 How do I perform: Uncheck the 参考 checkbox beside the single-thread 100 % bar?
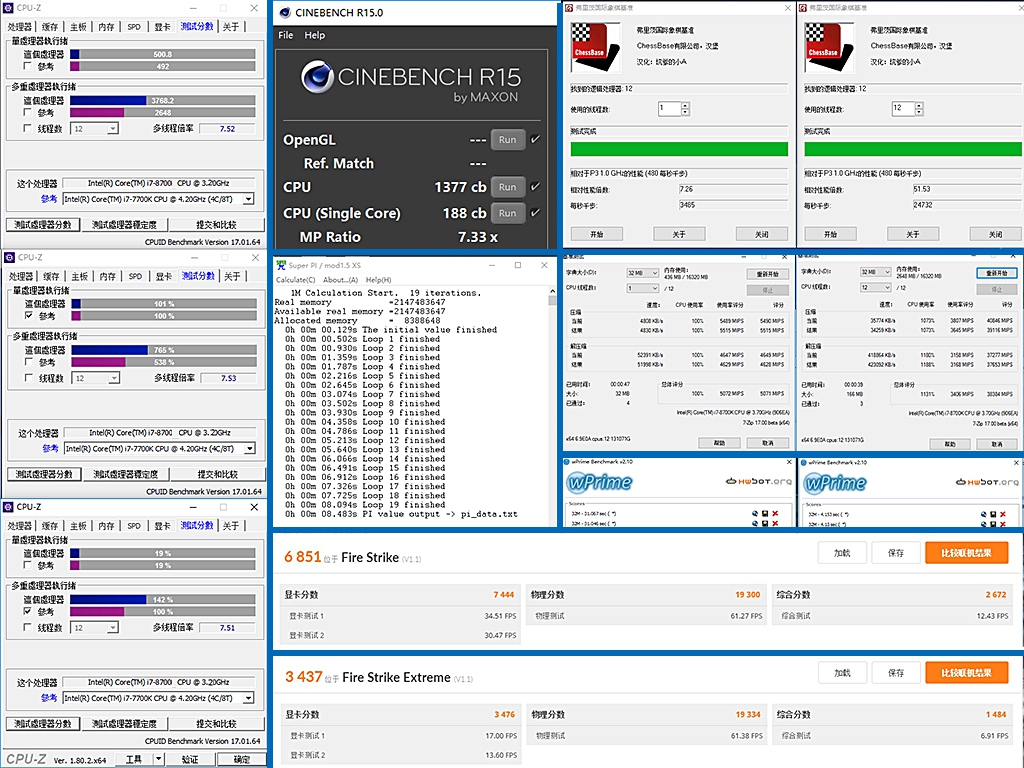[29, 315]
